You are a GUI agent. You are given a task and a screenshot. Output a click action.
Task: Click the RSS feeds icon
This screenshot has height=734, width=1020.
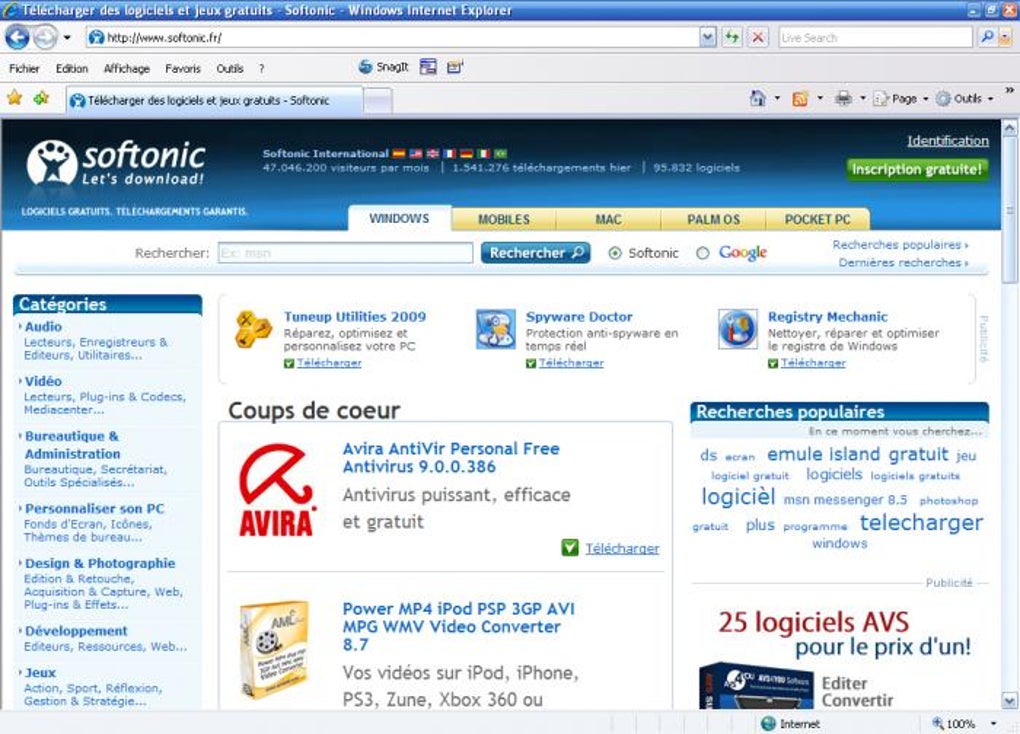tap(800, 99)
